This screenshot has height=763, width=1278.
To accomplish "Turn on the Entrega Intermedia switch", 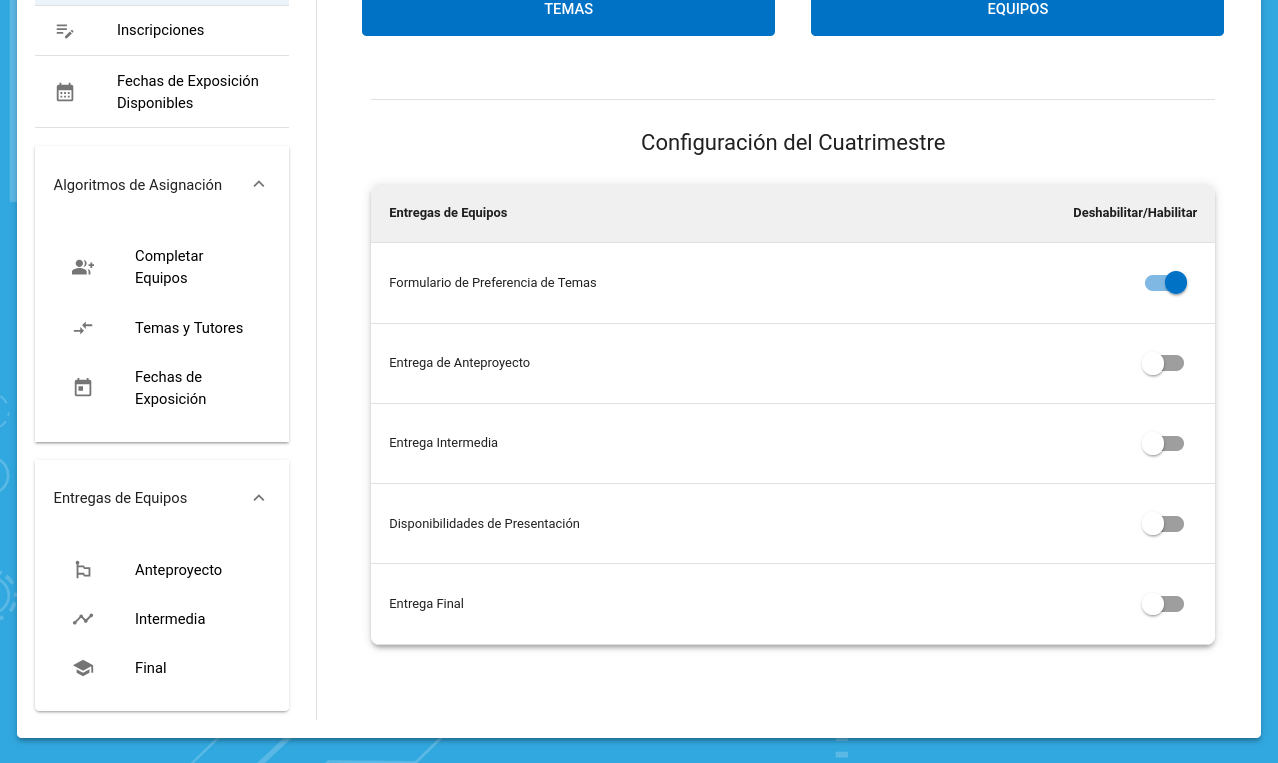I will pyautogui.click(x=1163, y=444).
